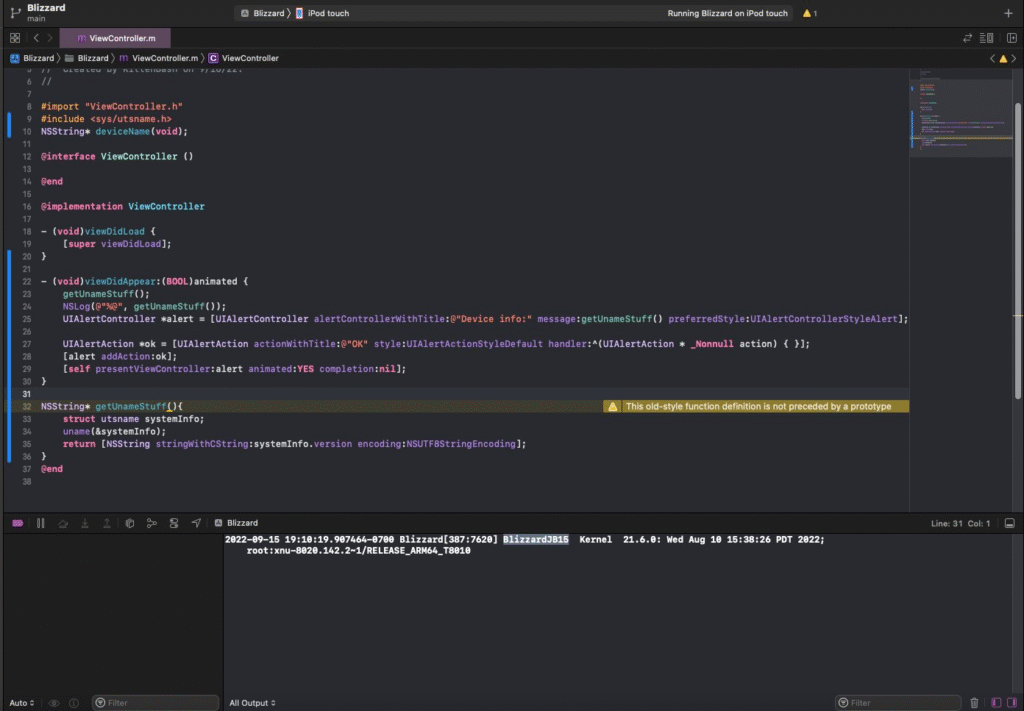Add an editor pane on the right
Viewport: 1024px width, 711px height.
coord(1012,38)
